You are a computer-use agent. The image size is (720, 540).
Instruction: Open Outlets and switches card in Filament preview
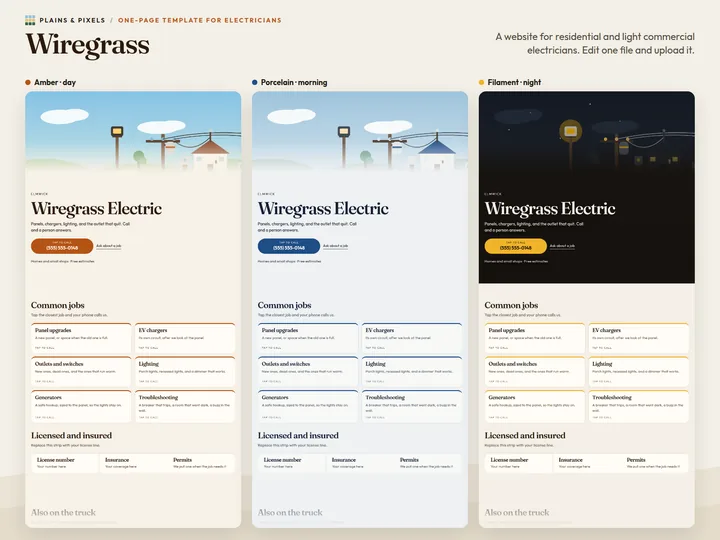(534, 371)
